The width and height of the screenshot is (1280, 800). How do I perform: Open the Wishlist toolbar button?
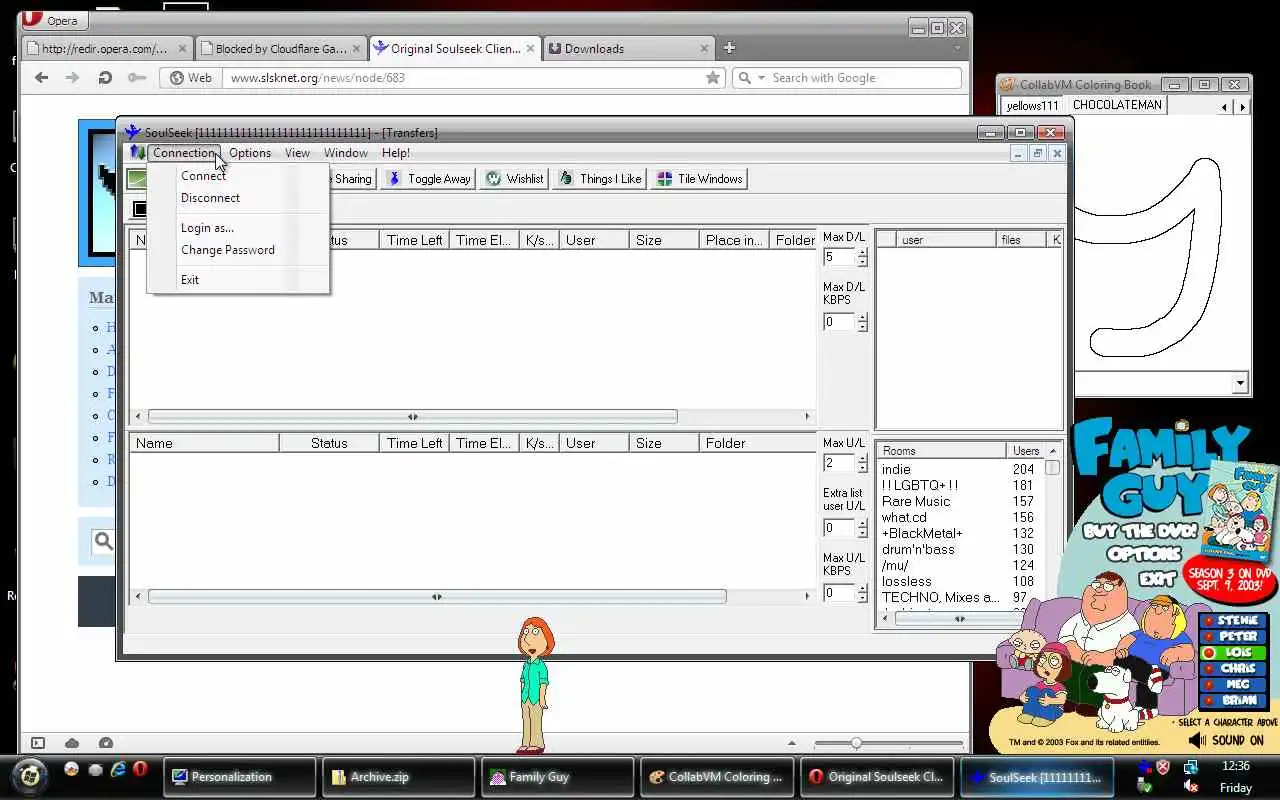pos(515,178)
